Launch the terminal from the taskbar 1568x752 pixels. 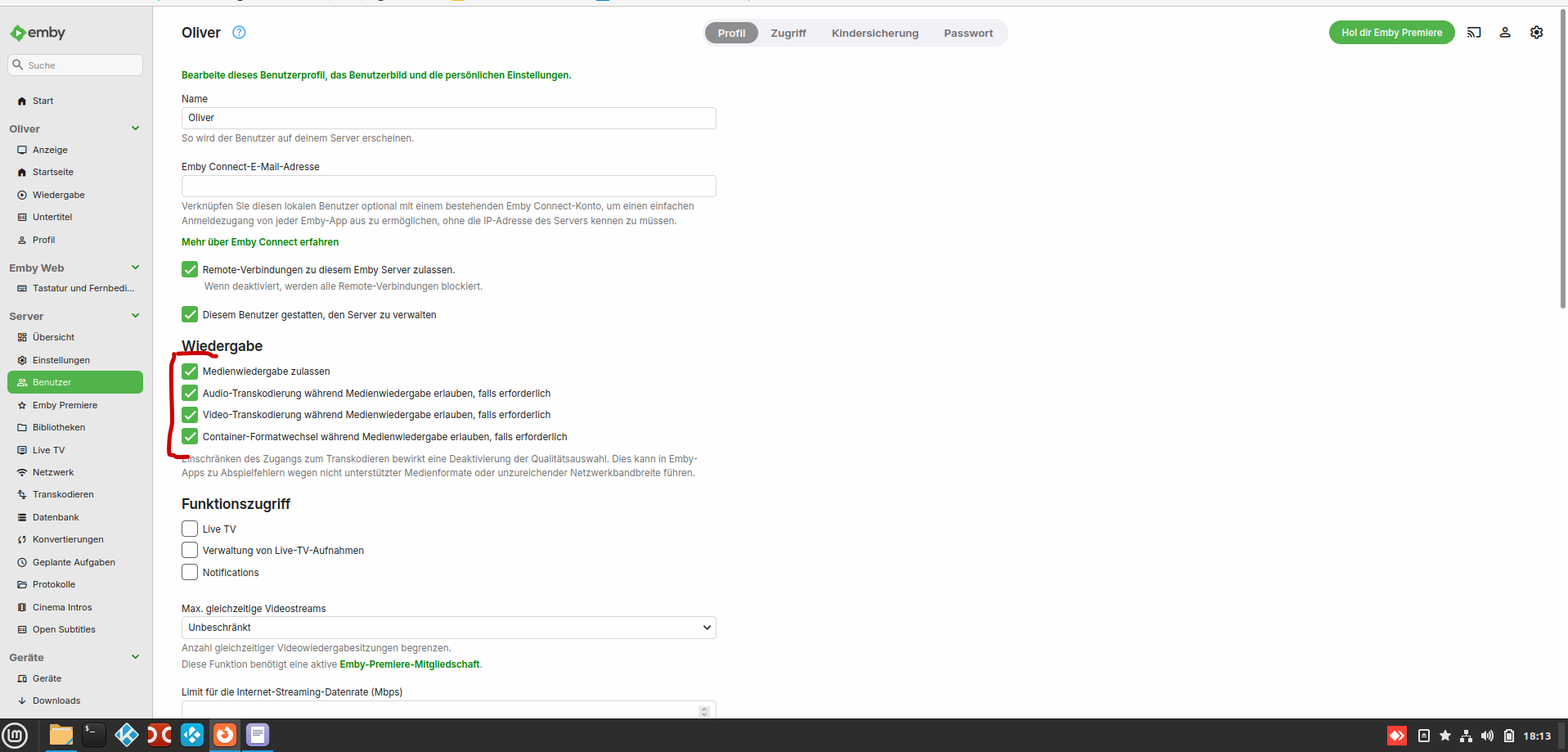(x=94, y=735)
